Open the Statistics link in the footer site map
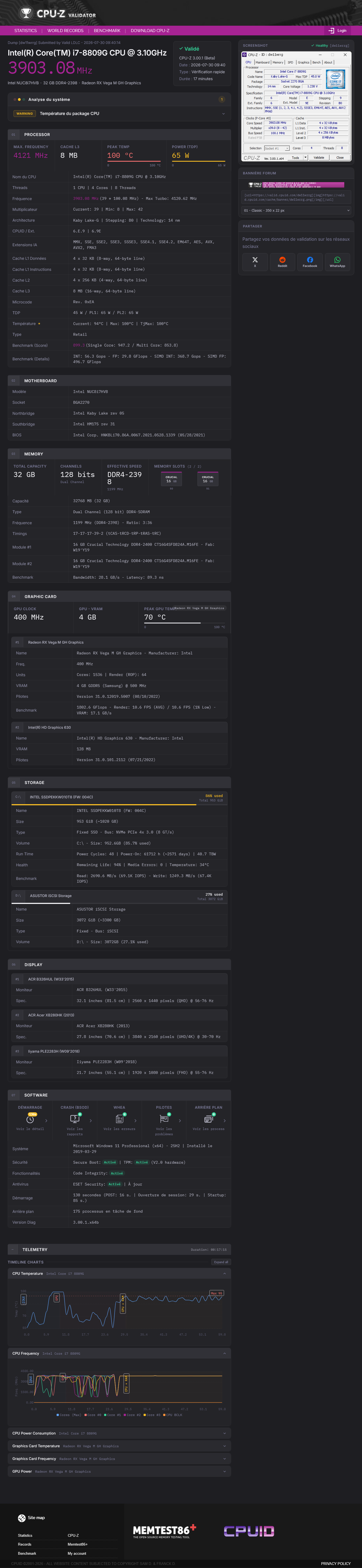This screenshot has height=1568, width=362. 25,1535
